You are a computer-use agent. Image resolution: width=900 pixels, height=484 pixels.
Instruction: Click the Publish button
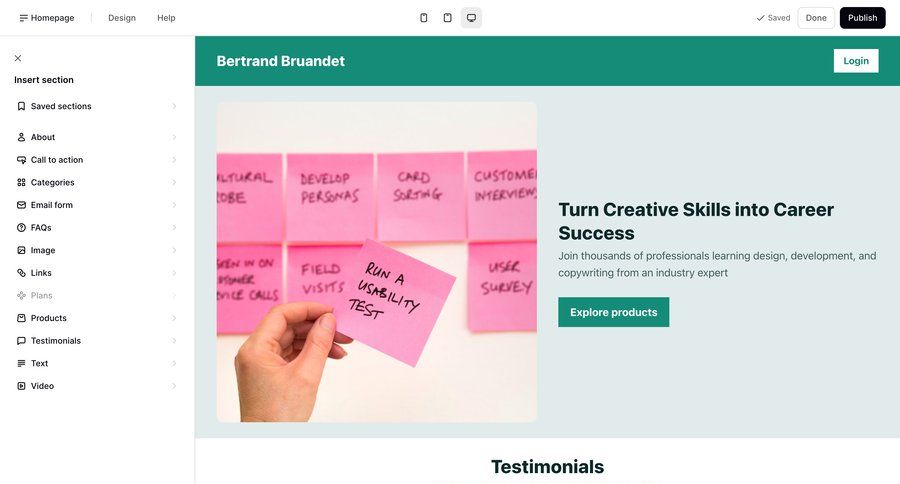point(862,18)
